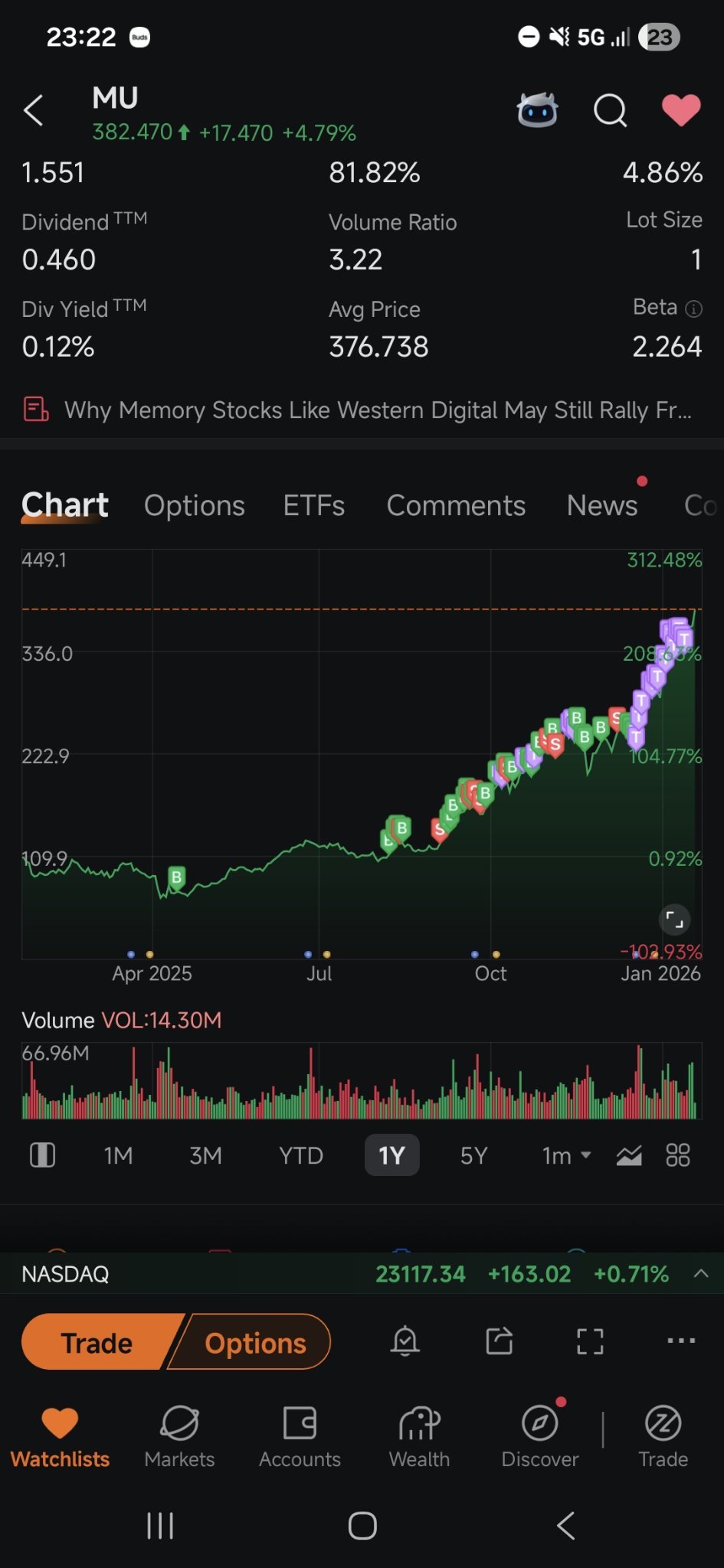Switch to the Comments tab

[456, 505]
